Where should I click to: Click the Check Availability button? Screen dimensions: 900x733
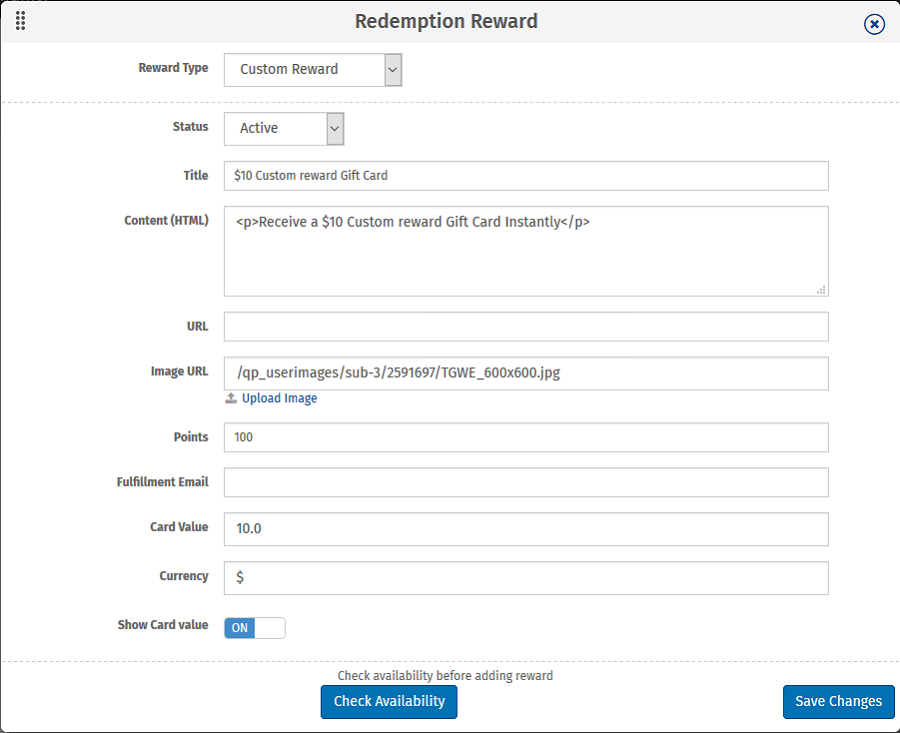click(x=388, y=701)
